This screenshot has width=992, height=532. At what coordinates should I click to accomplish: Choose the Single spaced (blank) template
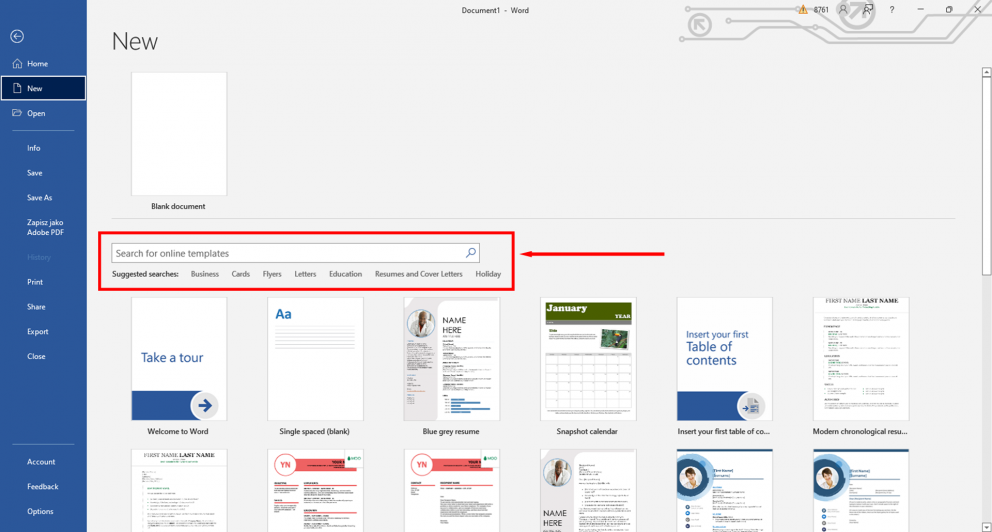point(315,367)
